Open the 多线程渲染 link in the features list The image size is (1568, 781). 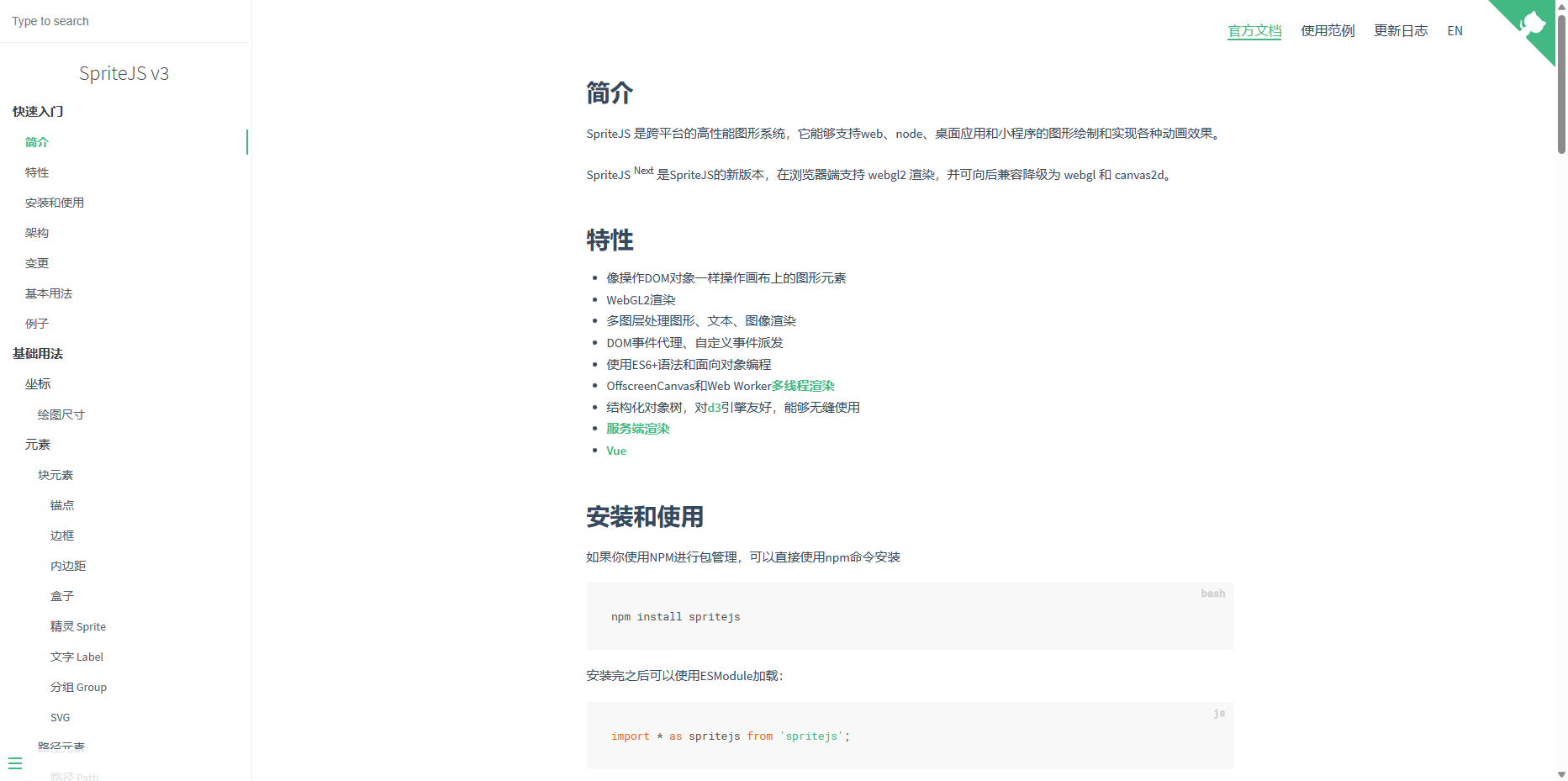click(802, 385)
